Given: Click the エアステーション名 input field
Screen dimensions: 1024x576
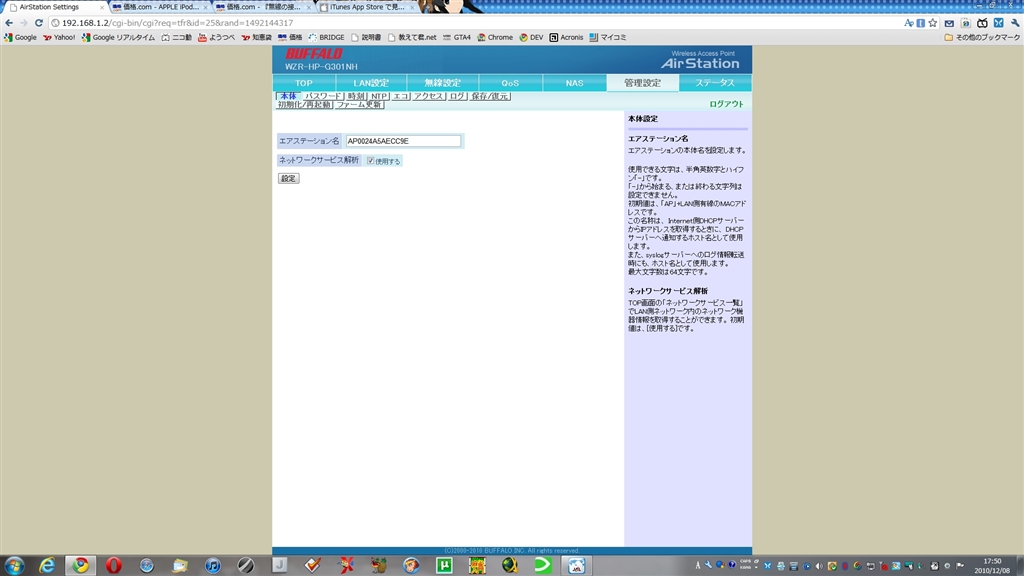Looking at the screenshot, I should tap(403, 141).
